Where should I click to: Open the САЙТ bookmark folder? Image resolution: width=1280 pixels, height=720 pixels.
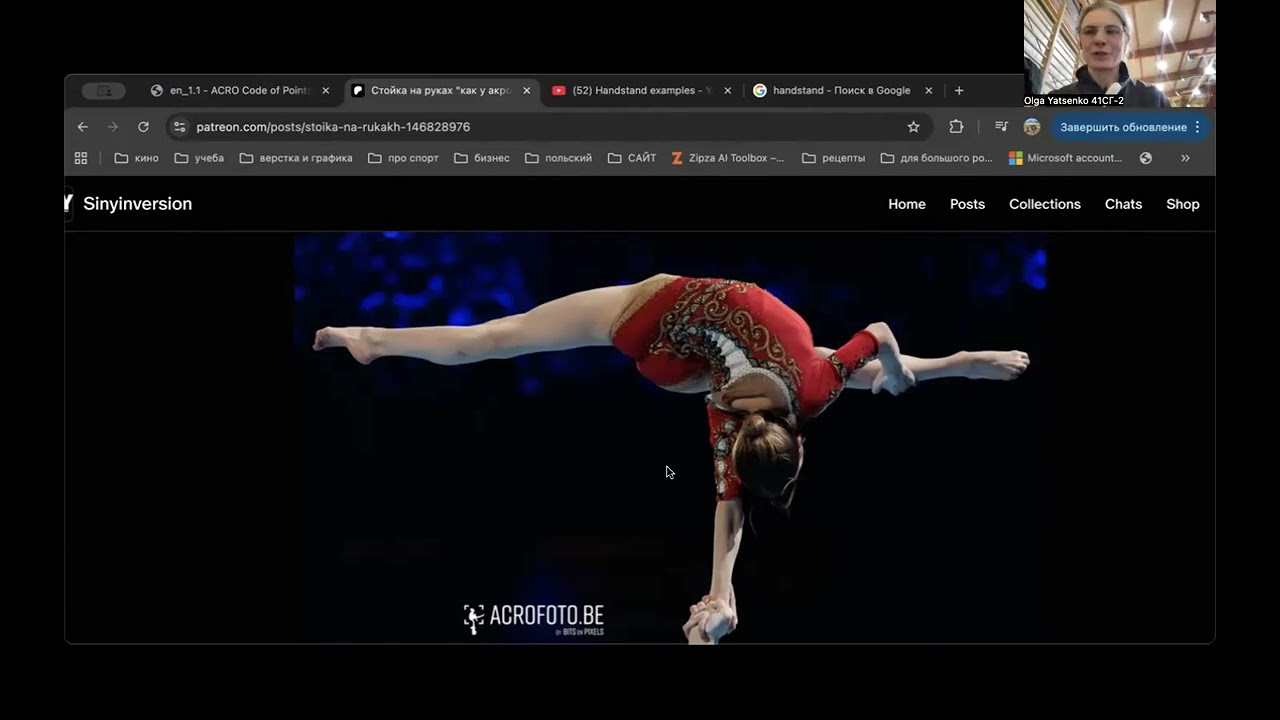pos(632,158)
